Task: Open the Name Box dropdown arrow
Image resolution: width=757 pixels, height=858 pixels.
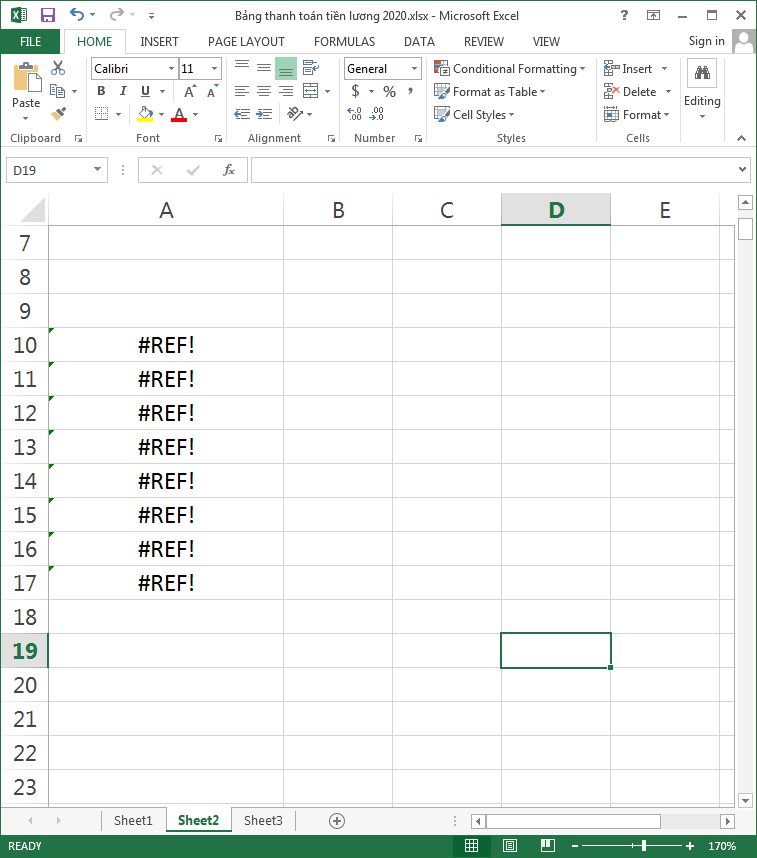Action: click(x=98, y=170)
